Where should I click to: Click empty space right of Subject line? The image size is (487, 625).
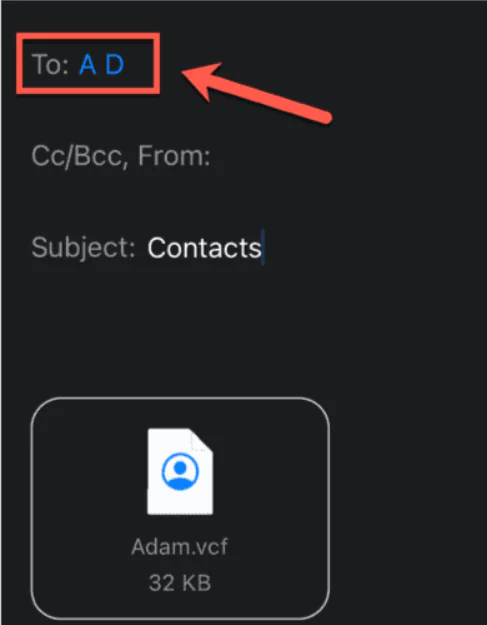(x=375, y=248)
